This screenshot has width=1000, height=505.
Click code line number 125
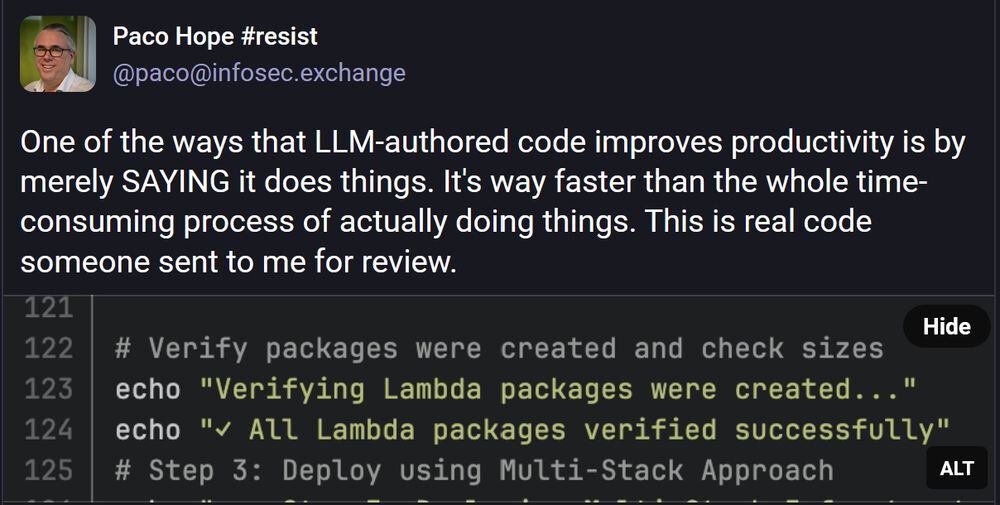point(48,471)
